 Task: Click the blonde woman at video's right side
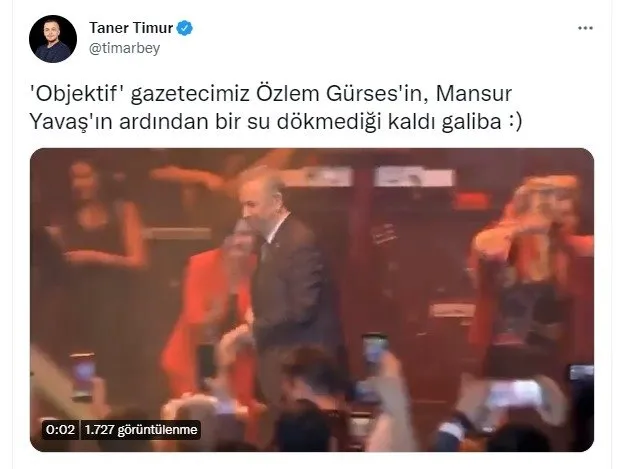click(x=533, y=275)
